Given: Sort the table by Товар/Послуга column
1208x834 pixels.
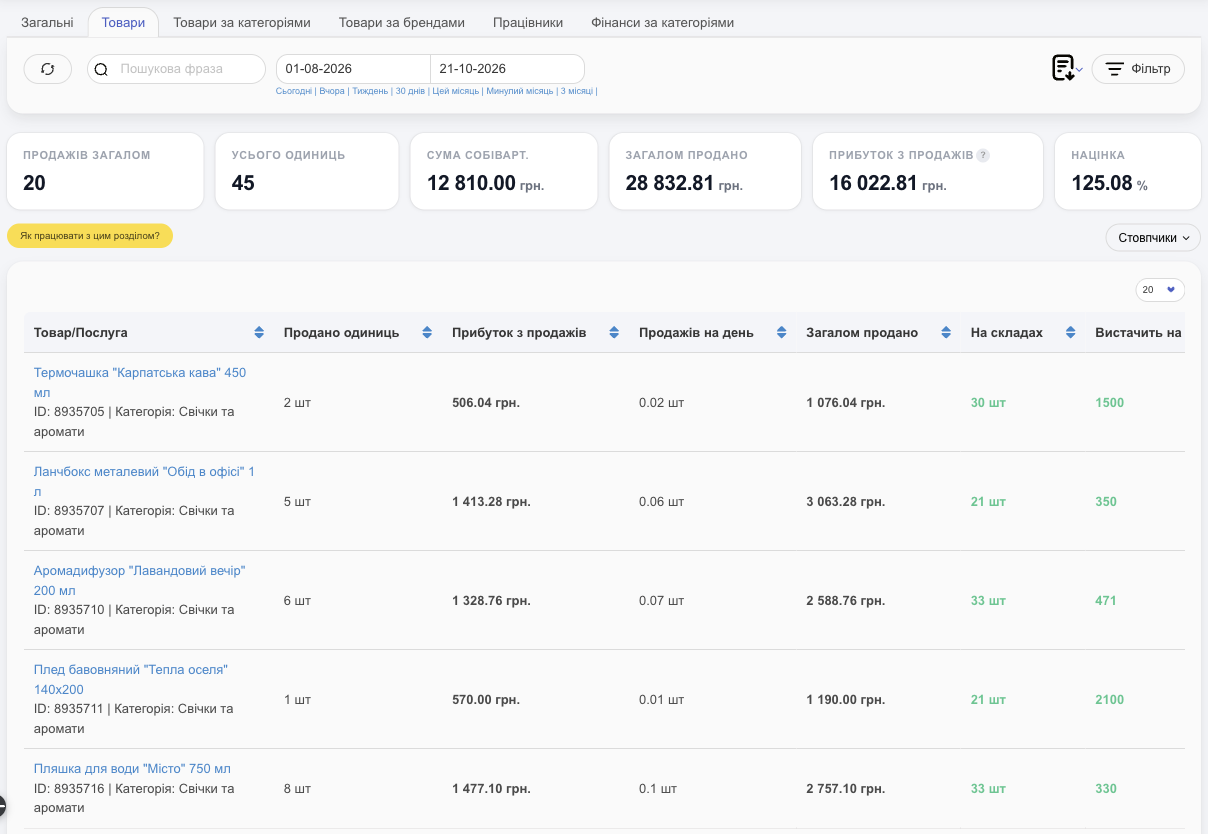Looking at the screenshot, I should point(259,333).
